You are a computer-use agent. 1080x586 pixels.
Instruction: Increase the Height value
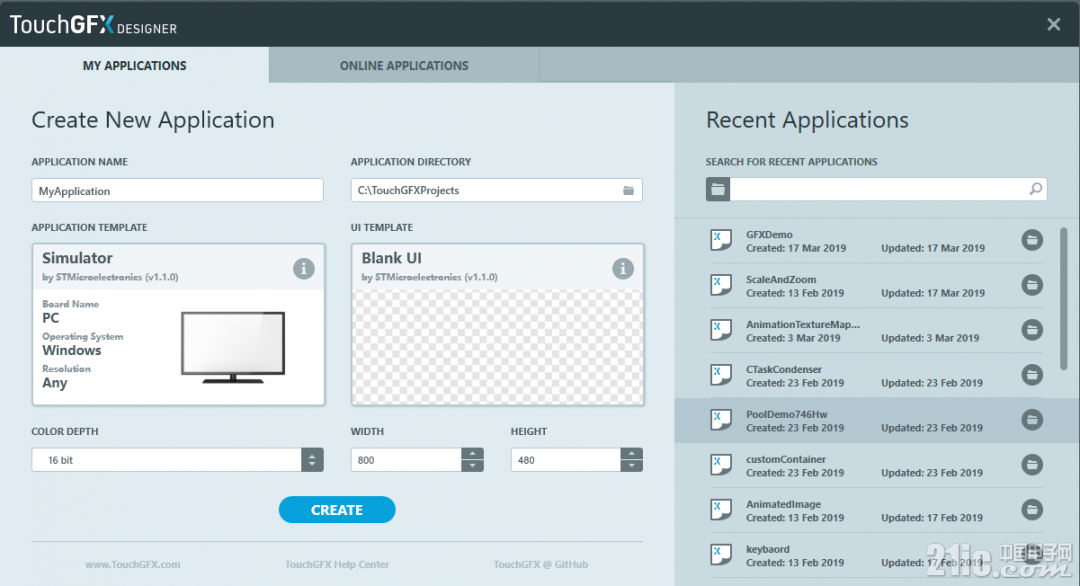pyautogui.click(x=632, y=454)
